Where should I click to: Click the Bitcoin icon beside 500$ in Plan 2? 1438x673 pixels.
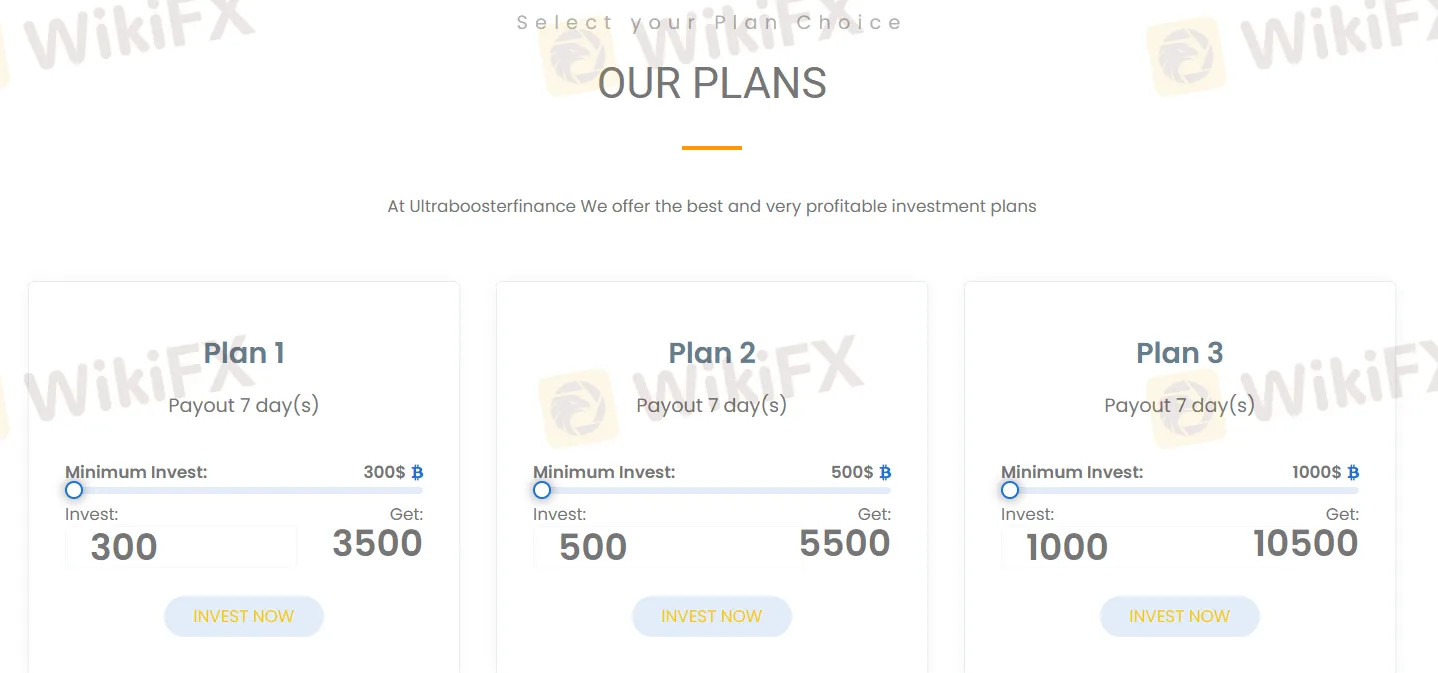[x=885, y=472]
